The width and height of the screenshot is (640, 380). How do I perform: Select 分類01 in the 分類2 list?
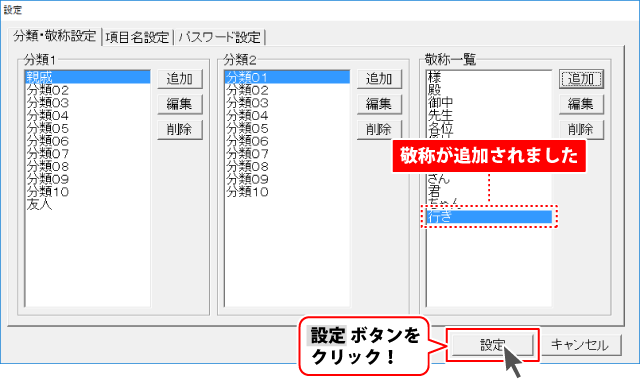coord(287,77)
